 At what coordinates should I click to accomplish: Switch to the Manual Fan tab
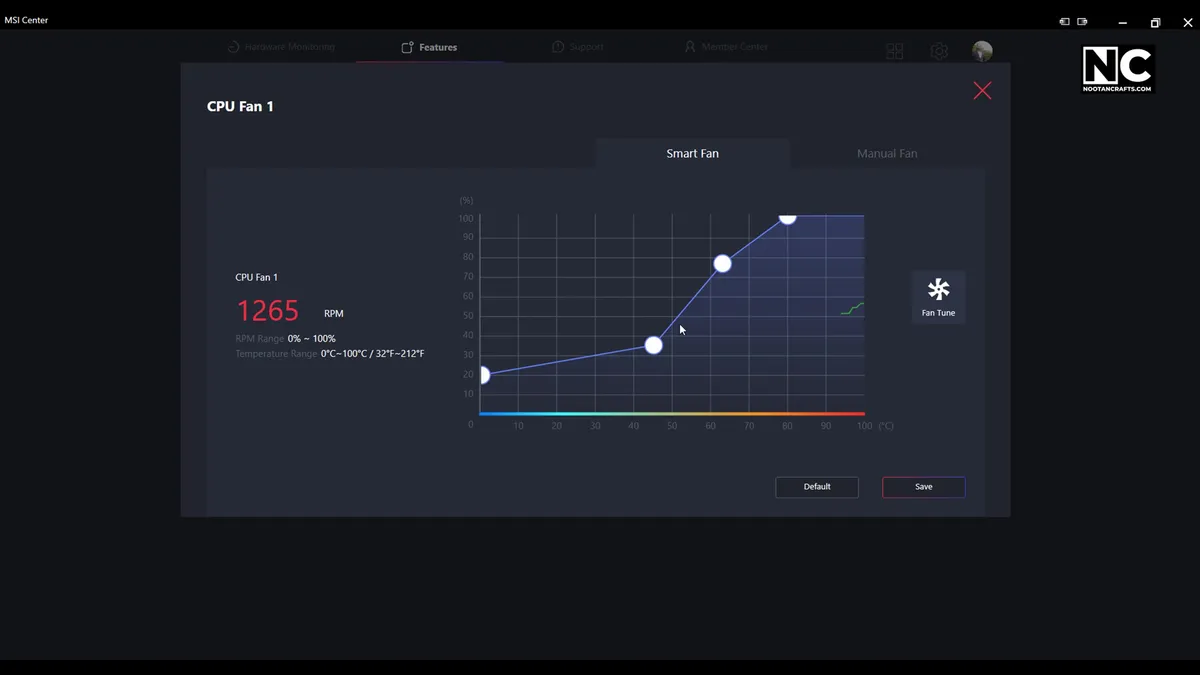click(887, 153)
